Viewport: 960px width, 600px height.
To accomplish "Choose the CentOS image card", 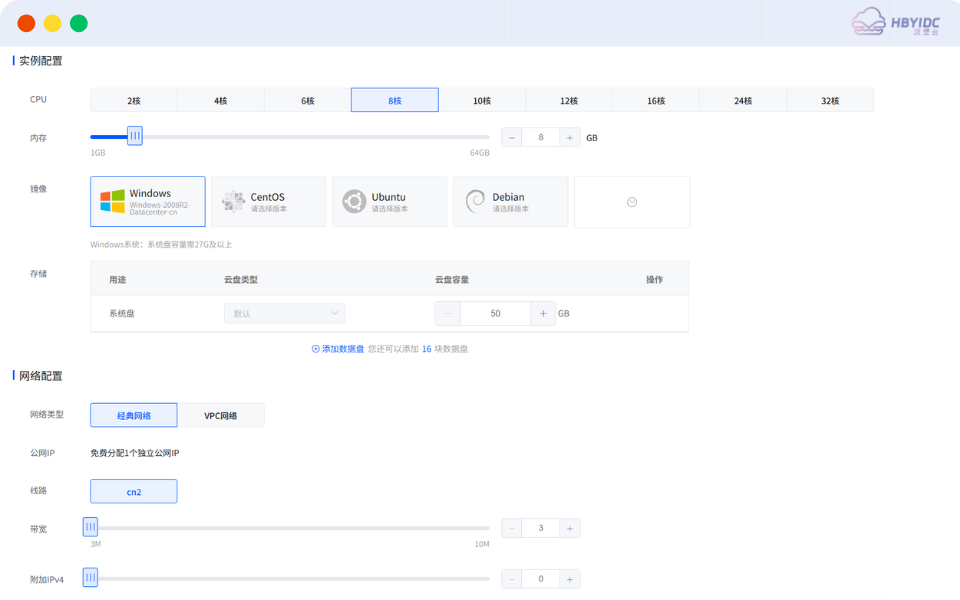I will pos(268,202).
